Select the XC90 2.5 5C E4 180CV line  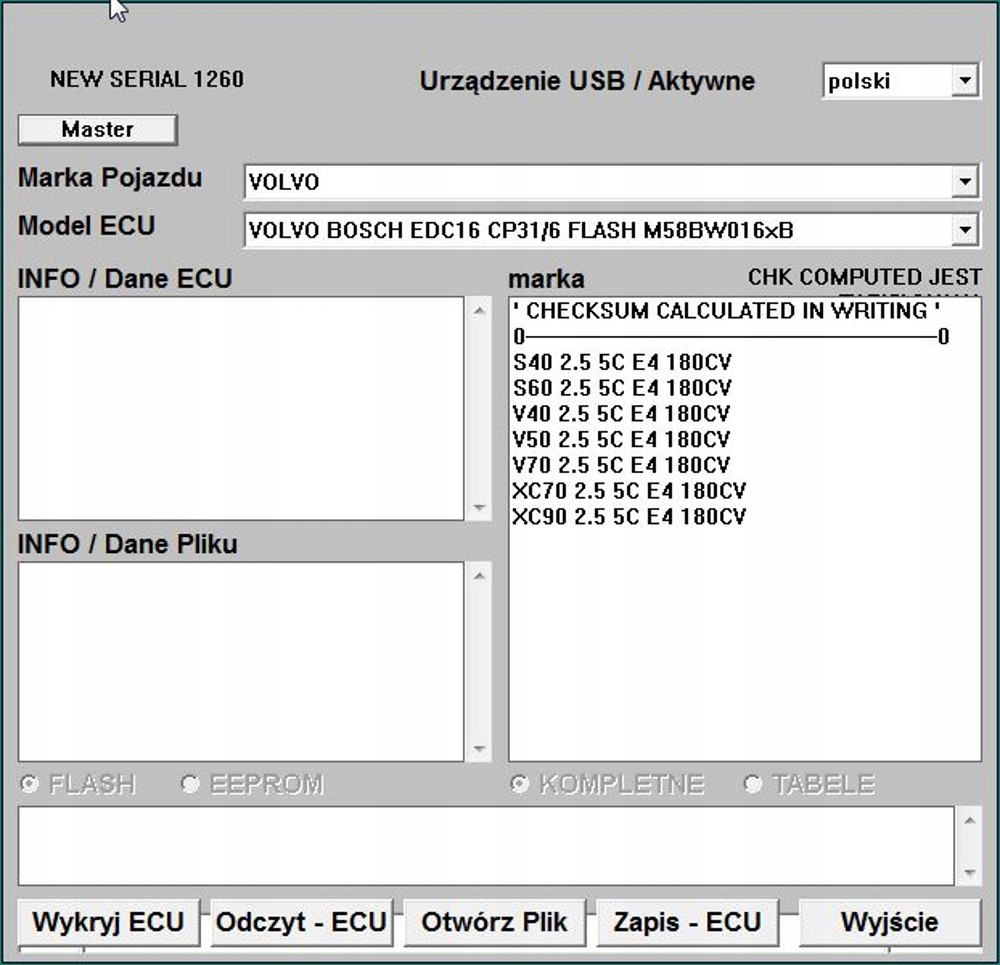[629, 516]
